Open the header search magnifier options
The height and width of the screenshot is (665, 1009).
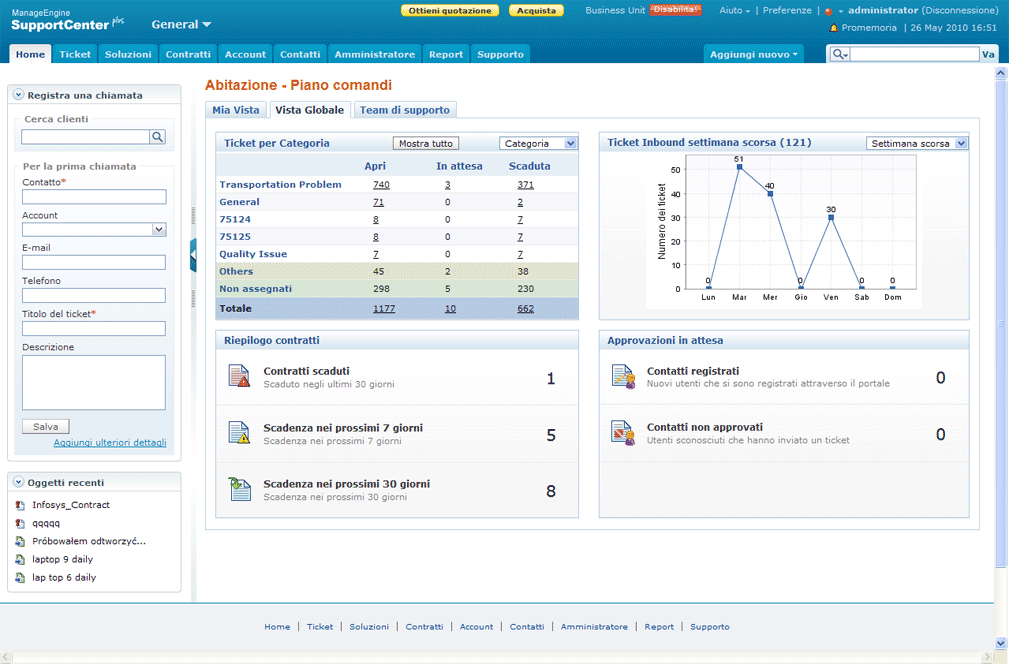[840, 54]
